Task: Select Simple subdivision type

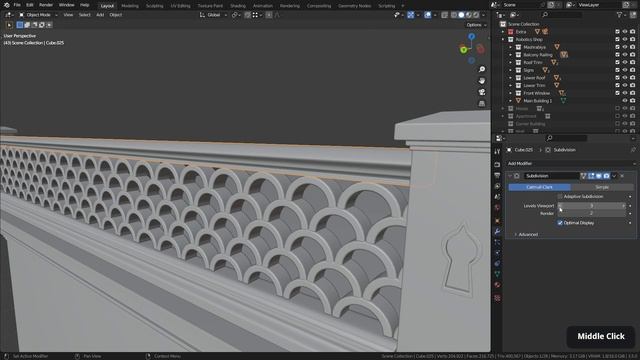Action: pyautogui.click(x=602, y=187)
